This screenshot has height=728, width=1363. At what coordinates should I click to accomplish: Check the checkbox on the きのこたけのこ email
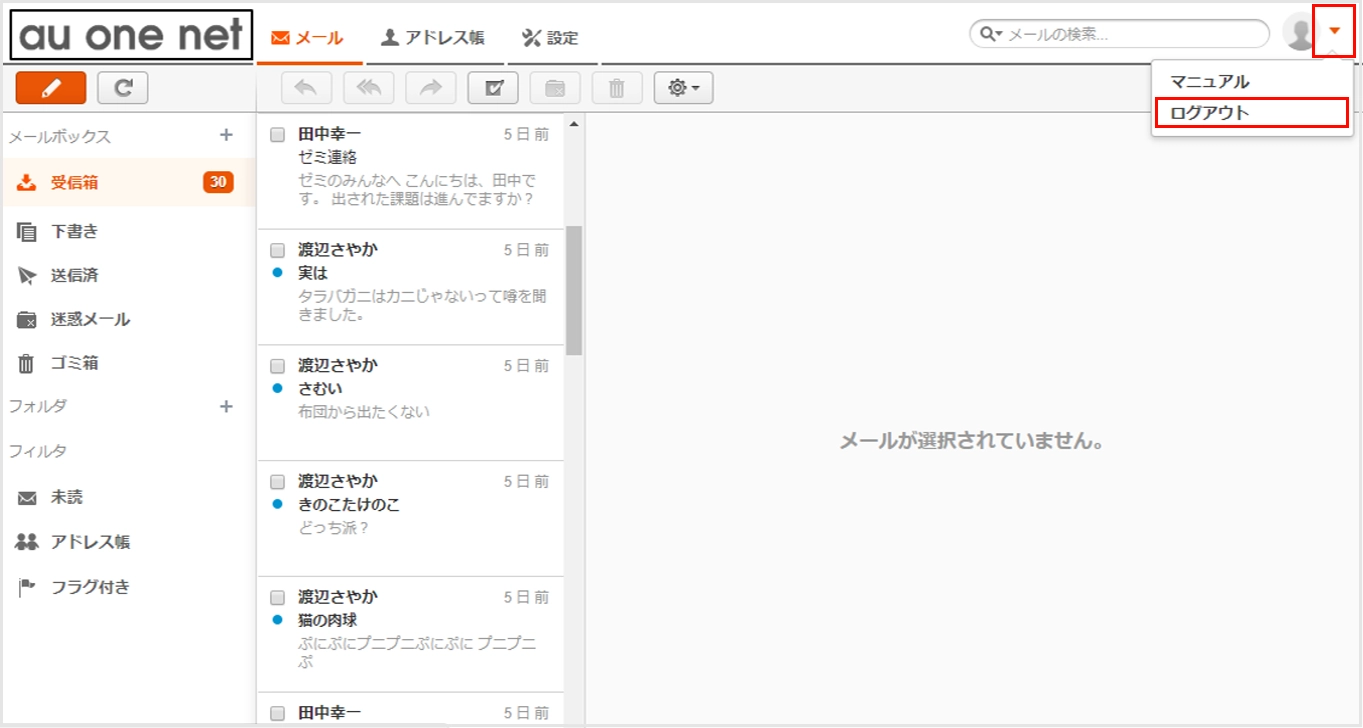coord(277,480)
